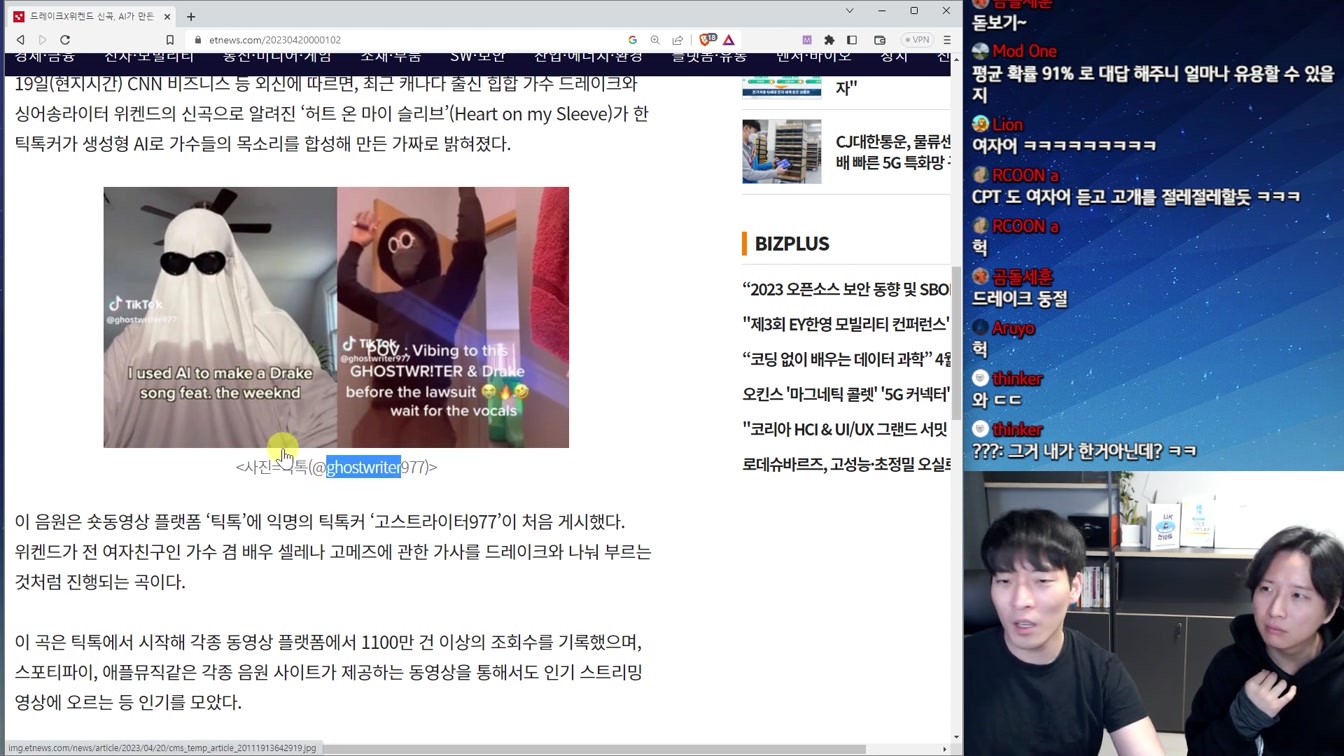The image size is (1344, 756).
Task: Click the highlighted ghostwriter caption text
Action: pyautogui.click(x=363, y=467)
